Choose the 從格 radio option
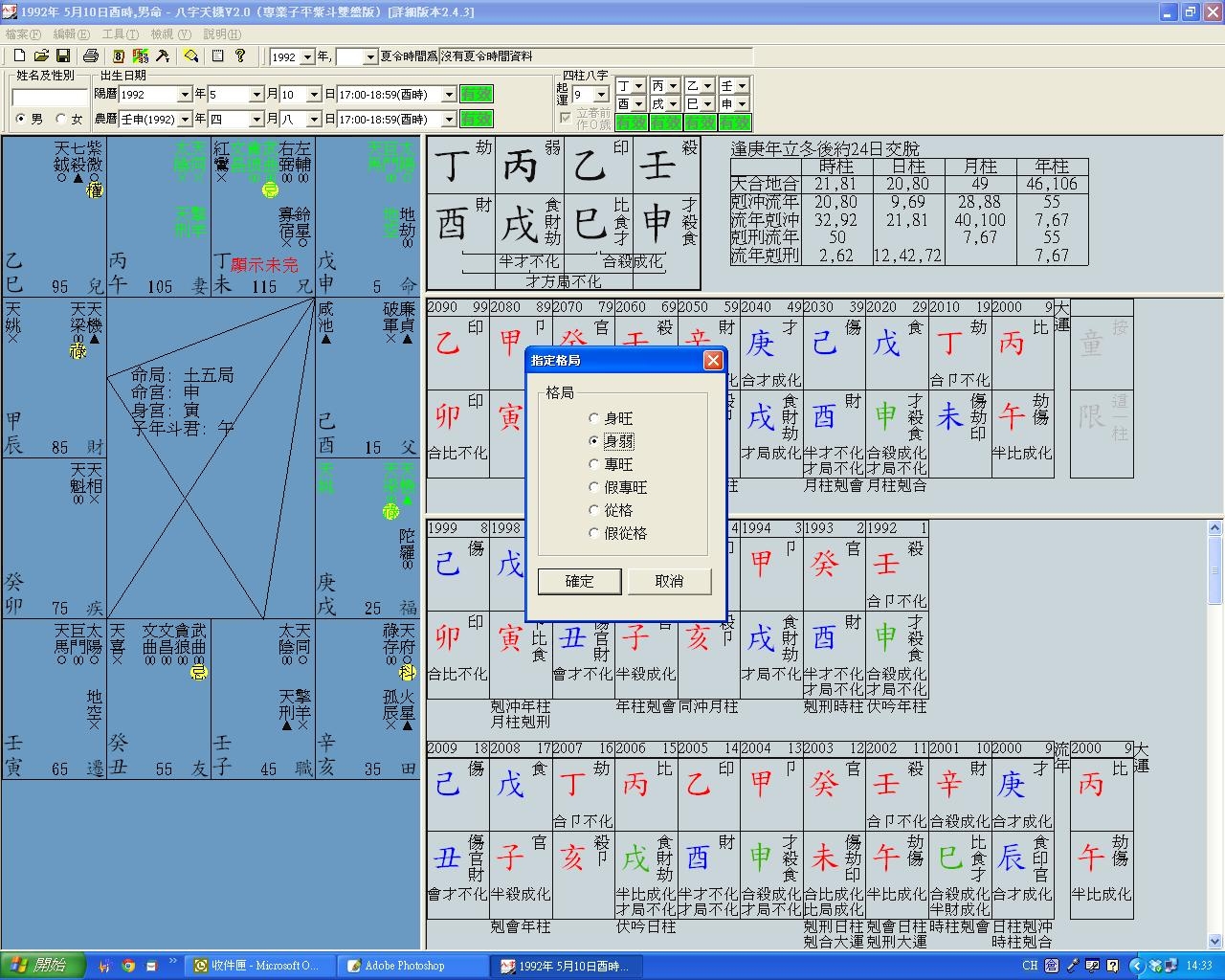The image size is (1225, 980). (594, 510)
